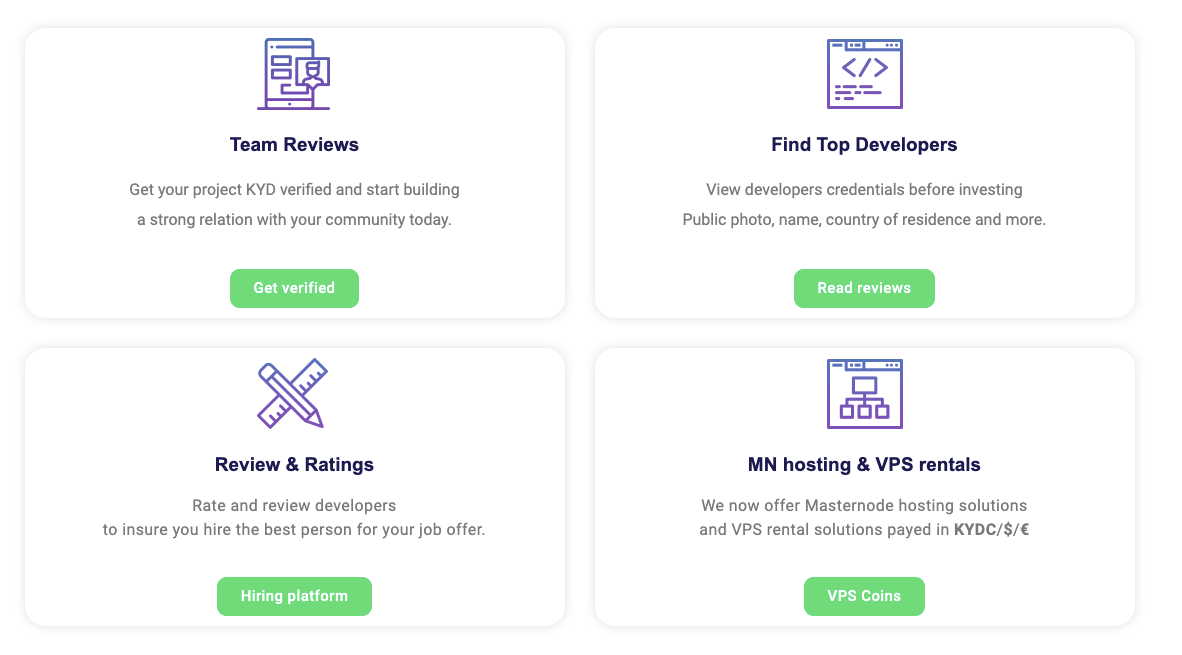Click the Find Top Developers heading
Viewport: 1182px width, 655px height.
(864, 145)
